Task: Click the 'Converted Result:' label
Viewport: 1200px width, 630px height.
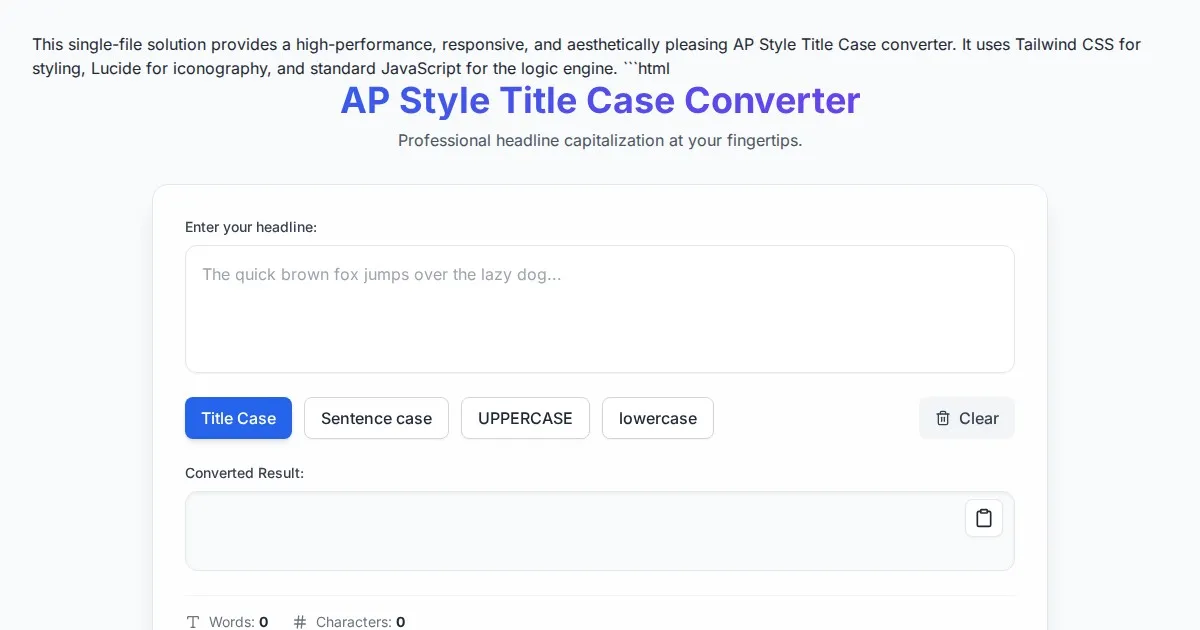Action: pos(244,473)
